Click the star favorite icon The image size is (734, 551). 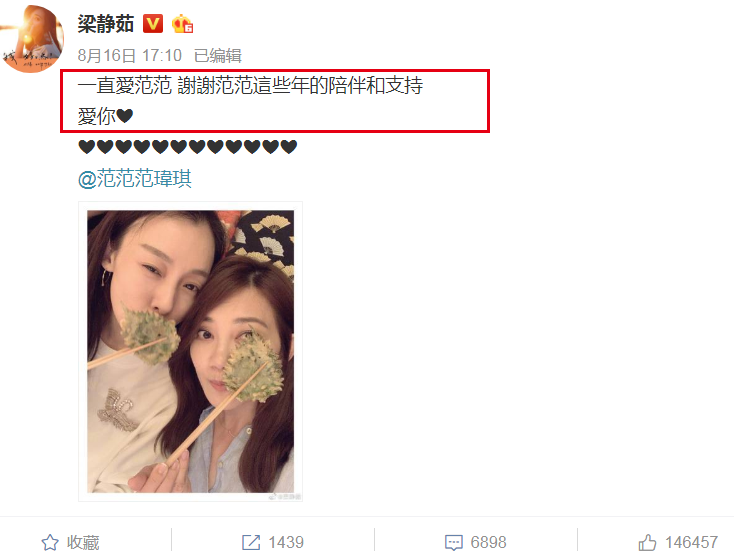coord(50,542)
